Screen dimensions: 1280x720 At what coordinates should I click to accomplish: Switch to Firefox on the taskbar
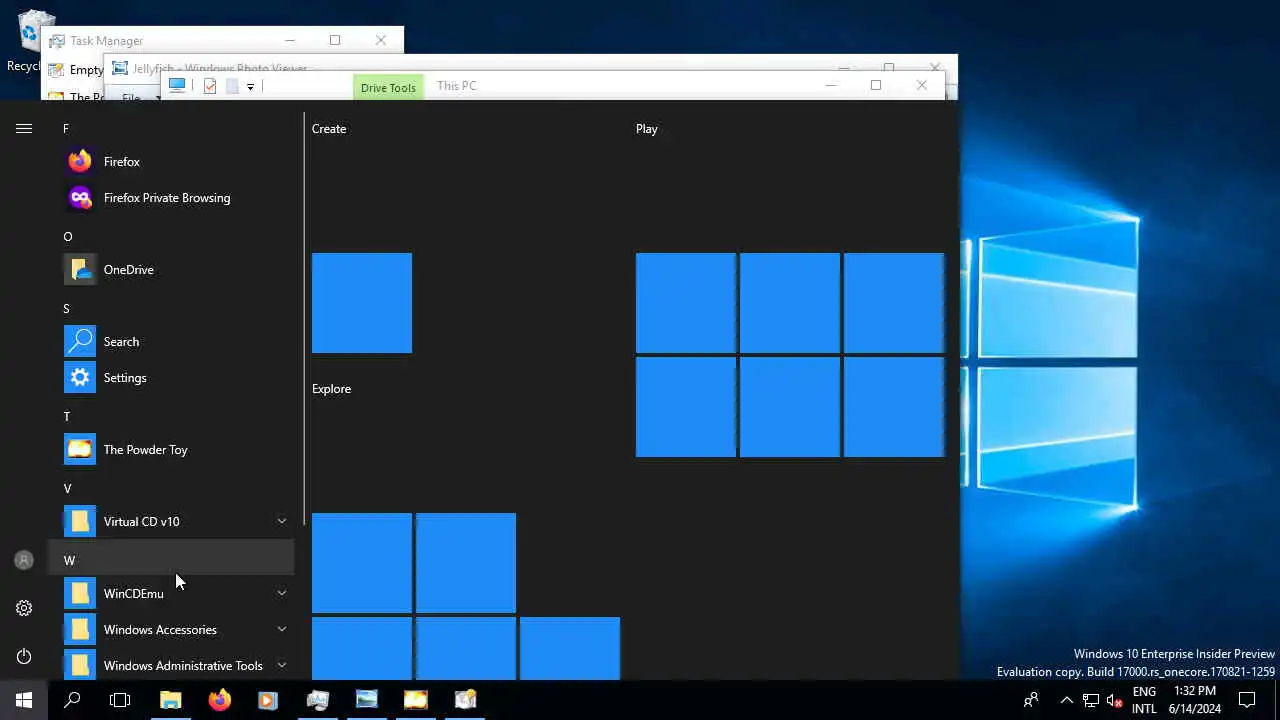(x=219, y=700)
